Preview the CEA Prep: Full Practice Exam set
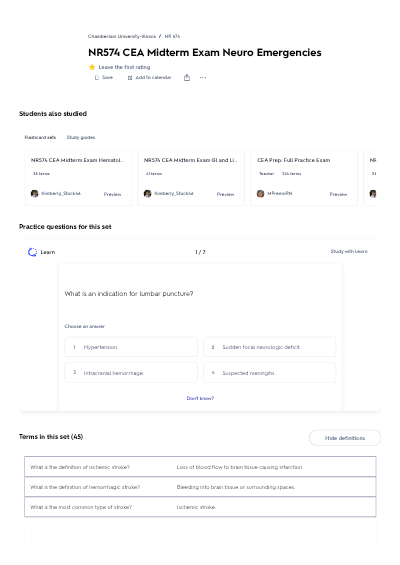Viewport: 400px width, 565px height. click(338, 194)
